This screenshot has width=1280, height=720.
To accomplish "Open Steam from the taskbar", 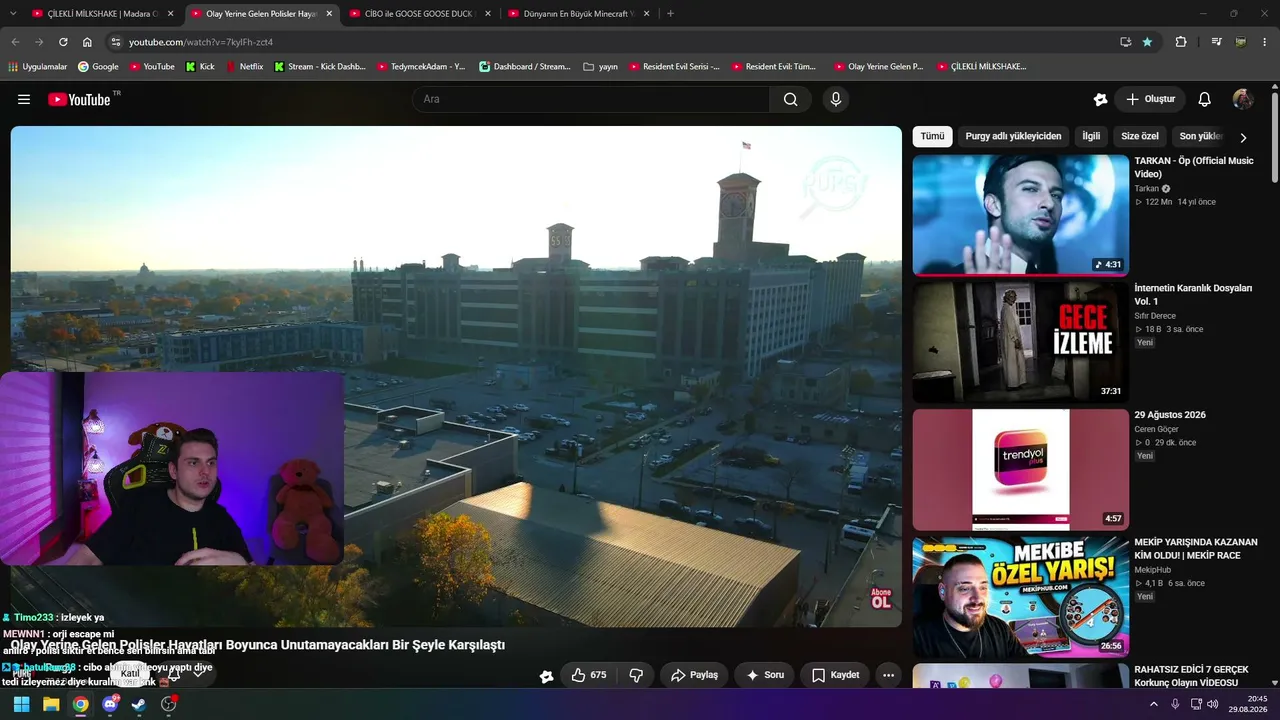I will 139,704.
